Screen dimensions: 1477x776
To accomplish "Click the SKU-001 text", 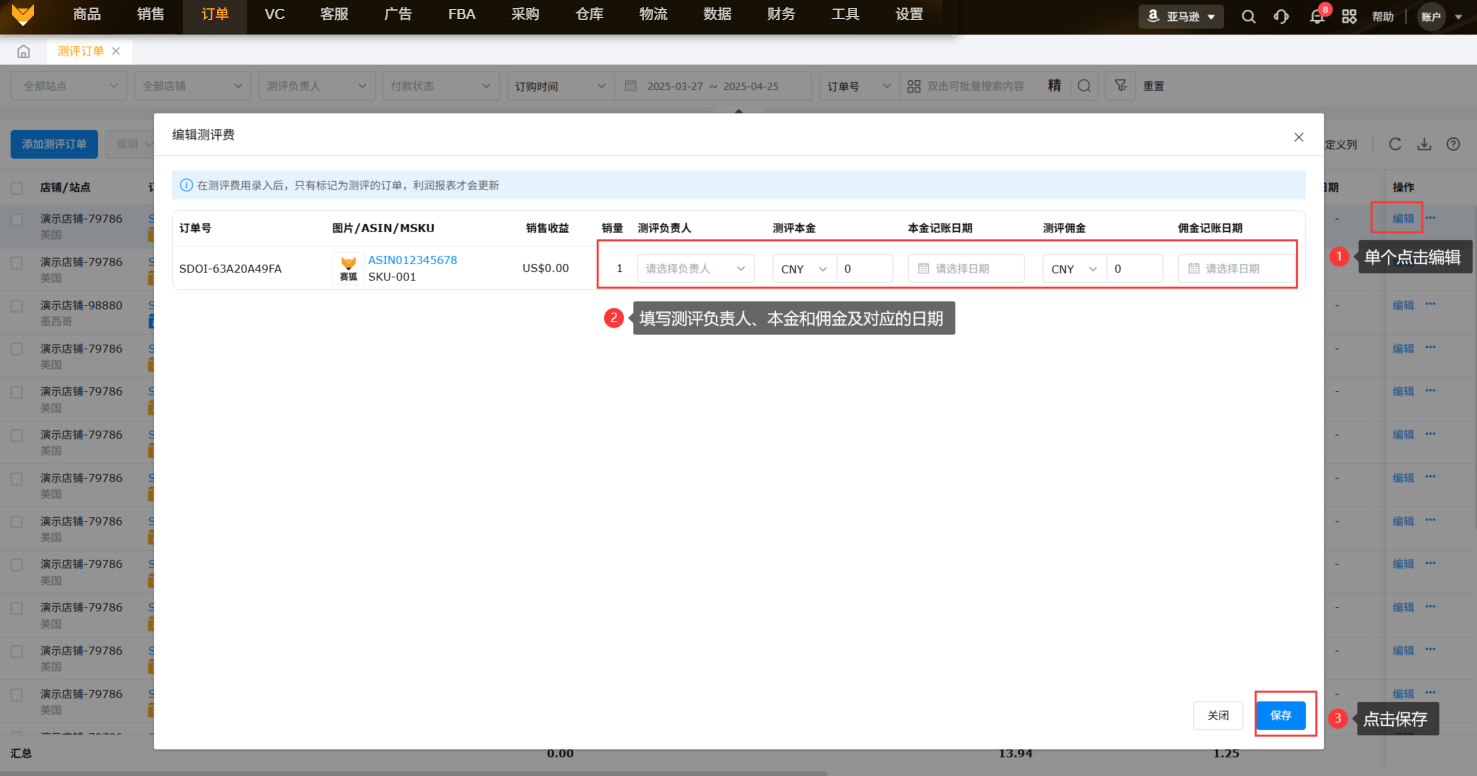I will pos(392,277).
